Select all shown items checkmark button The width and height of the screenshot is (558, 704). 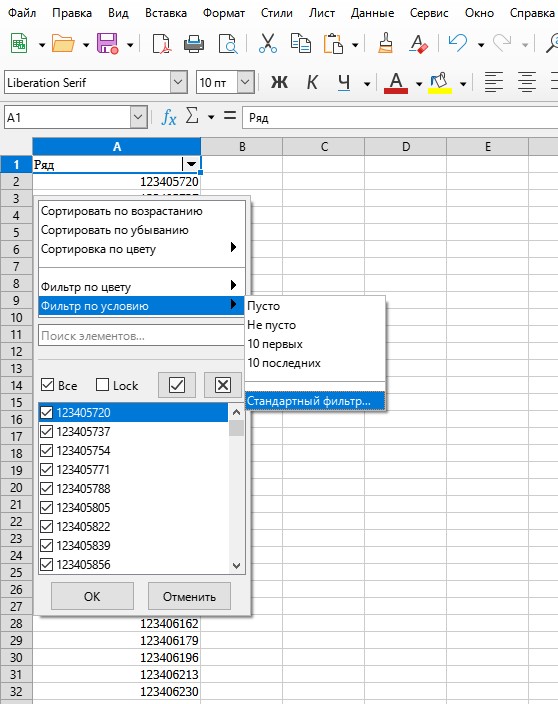point(177,385)
